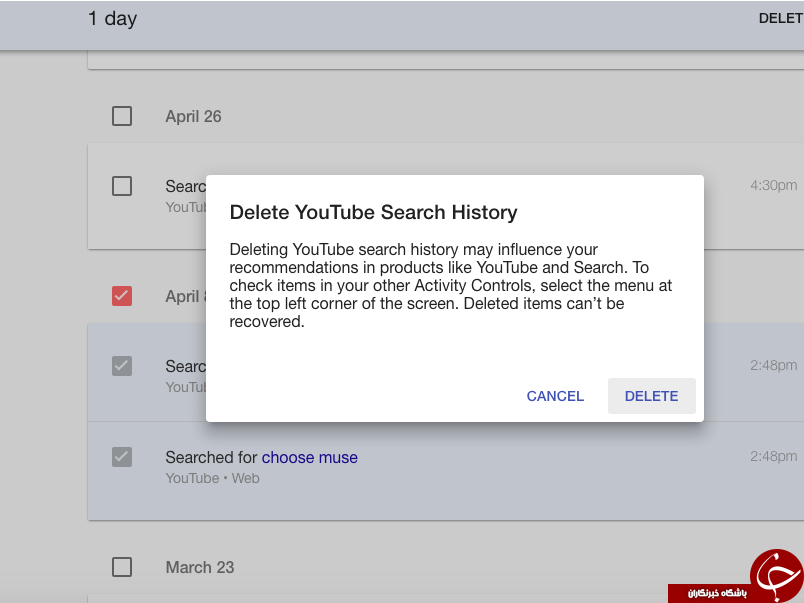Click the '1 day' header text
Screen dimensions: 804x603
point(112,18)
